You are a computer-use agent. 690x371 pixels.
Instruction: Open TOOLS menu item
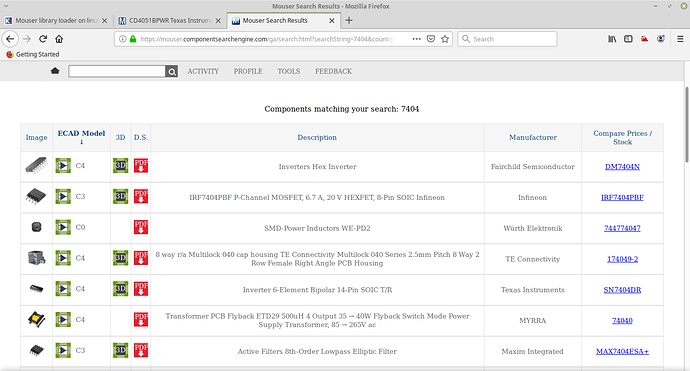(x=289, y=71)
